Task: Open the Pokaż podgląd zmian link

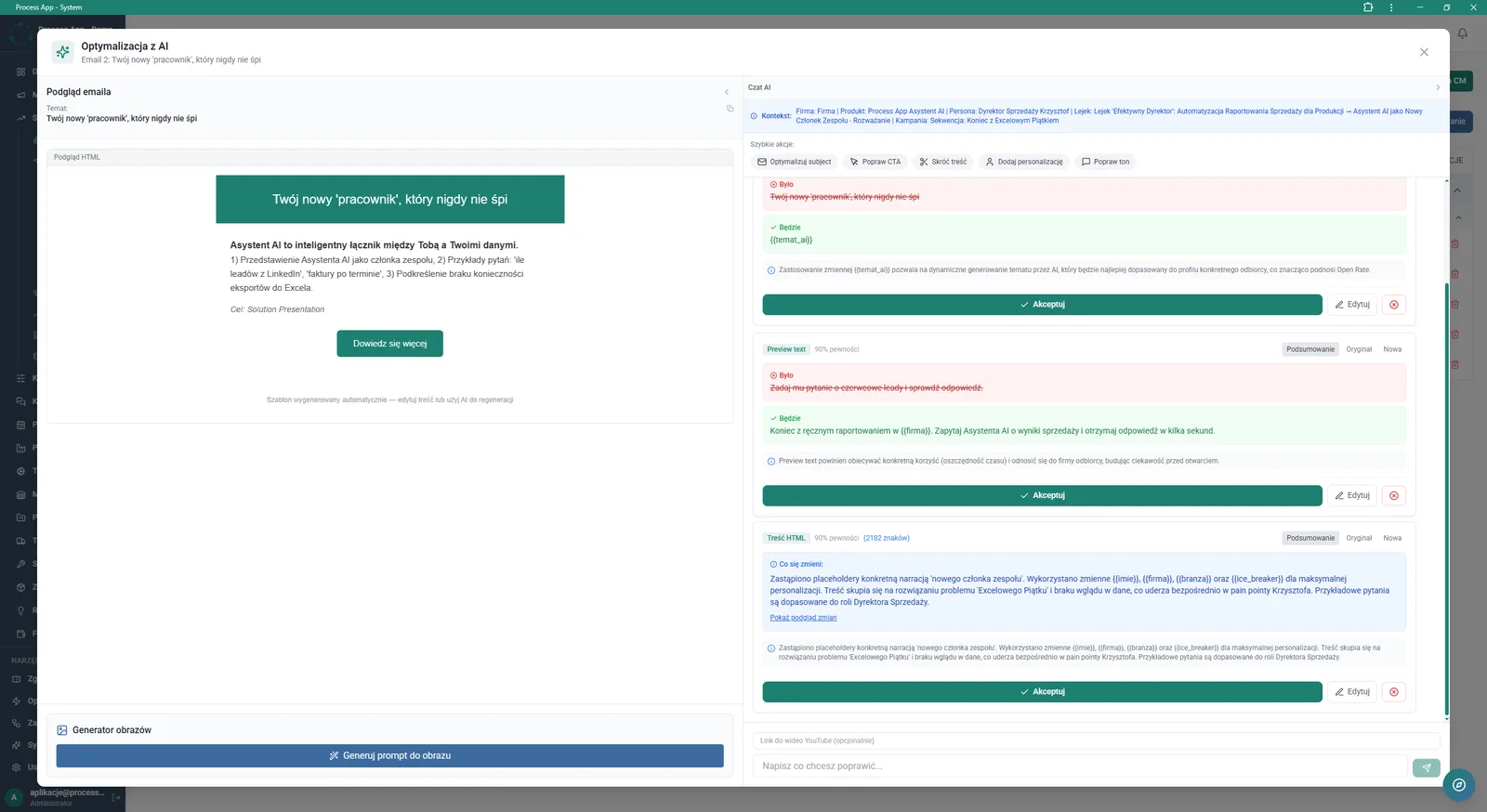Action: [x=803, y=618]
